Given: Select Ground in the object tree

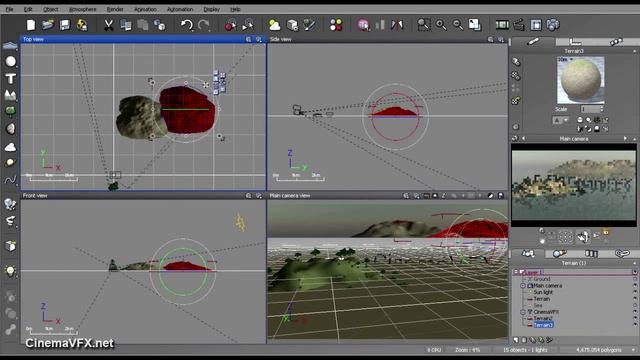Looking at the screenshot, I should (x=542, y=279).
